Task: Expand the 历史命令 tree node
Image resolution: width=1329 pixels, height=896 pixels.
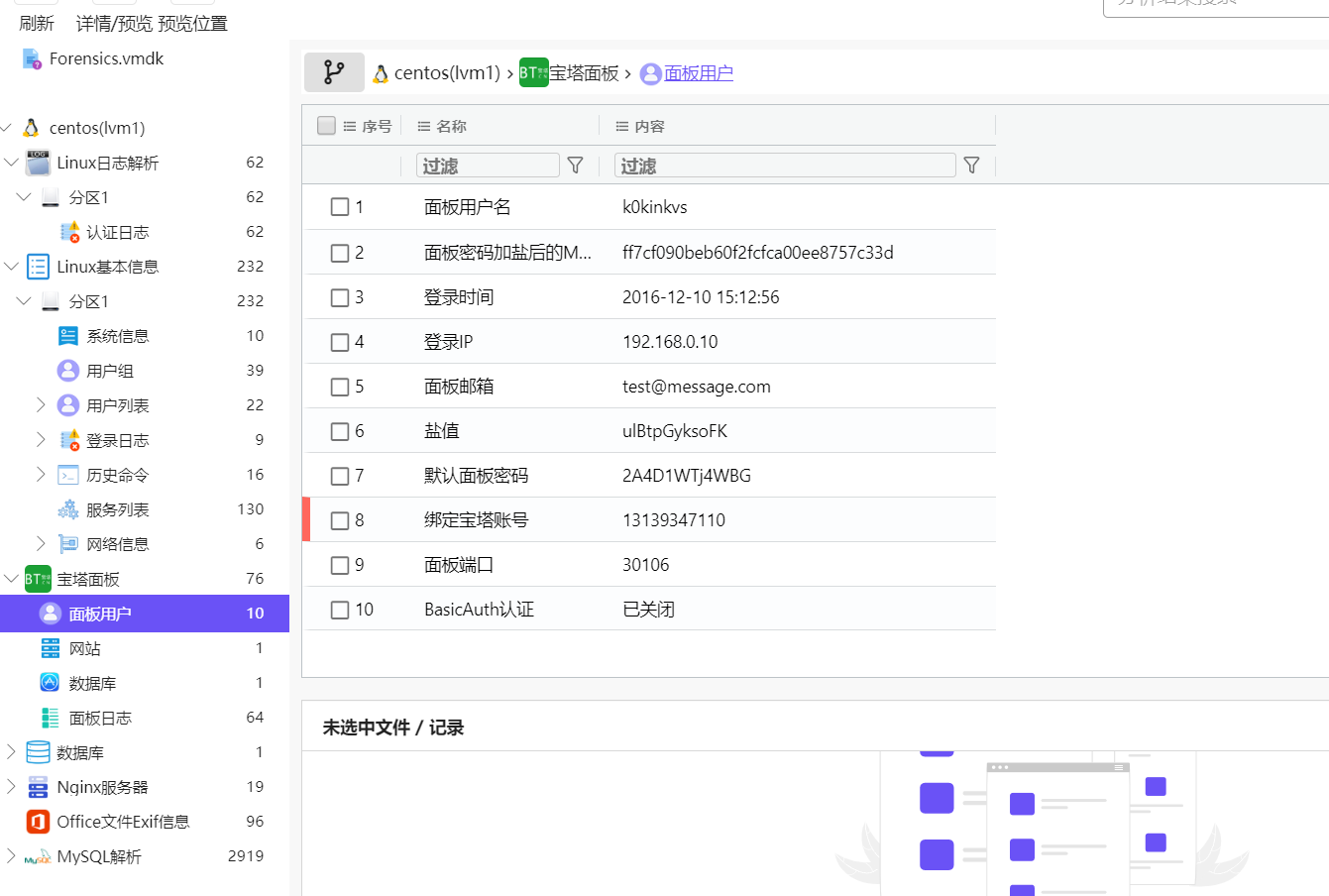Action: point(41,474)
